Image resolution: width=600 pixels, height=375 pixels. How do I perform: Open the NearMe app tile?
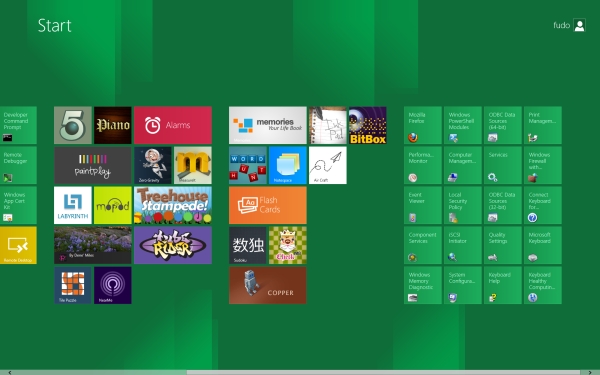tap(113, 285)
